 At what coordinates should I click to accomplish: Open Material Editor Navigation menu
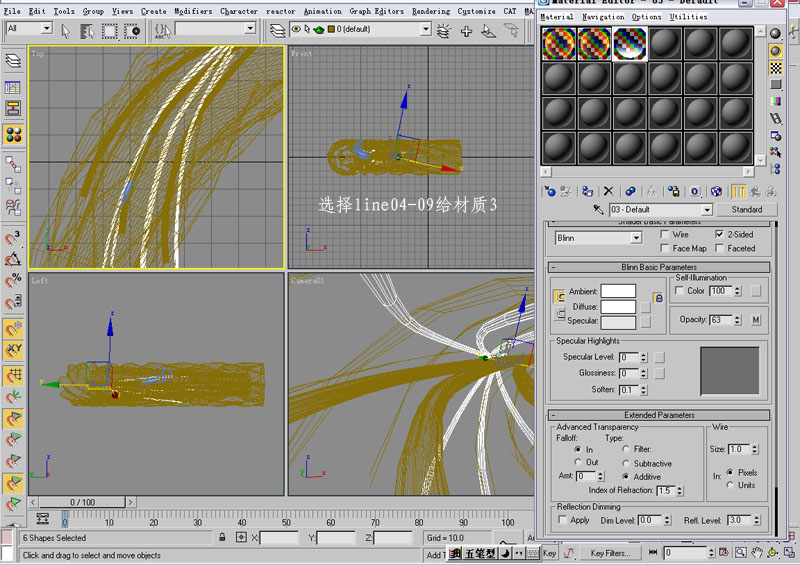tap(603, 17)
